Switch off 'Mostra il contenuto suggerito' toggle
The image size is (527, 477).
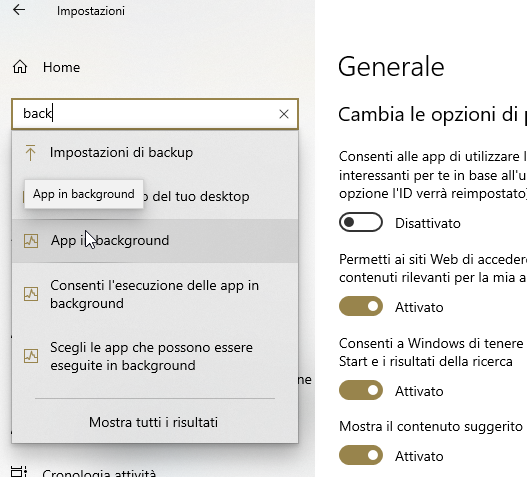361,455
